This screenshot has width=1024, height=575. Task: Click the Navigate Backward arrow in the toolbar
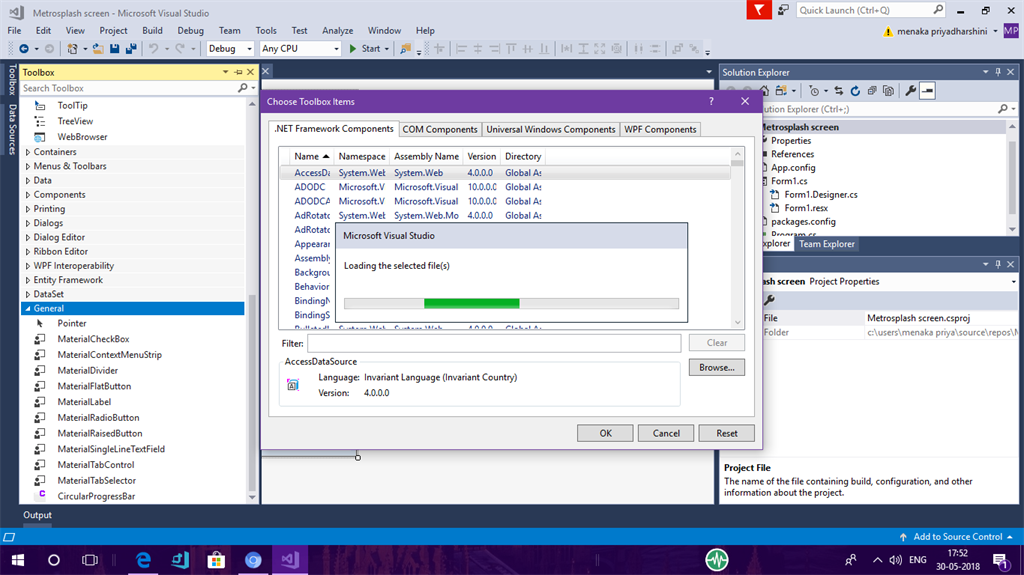click(24, 49)
